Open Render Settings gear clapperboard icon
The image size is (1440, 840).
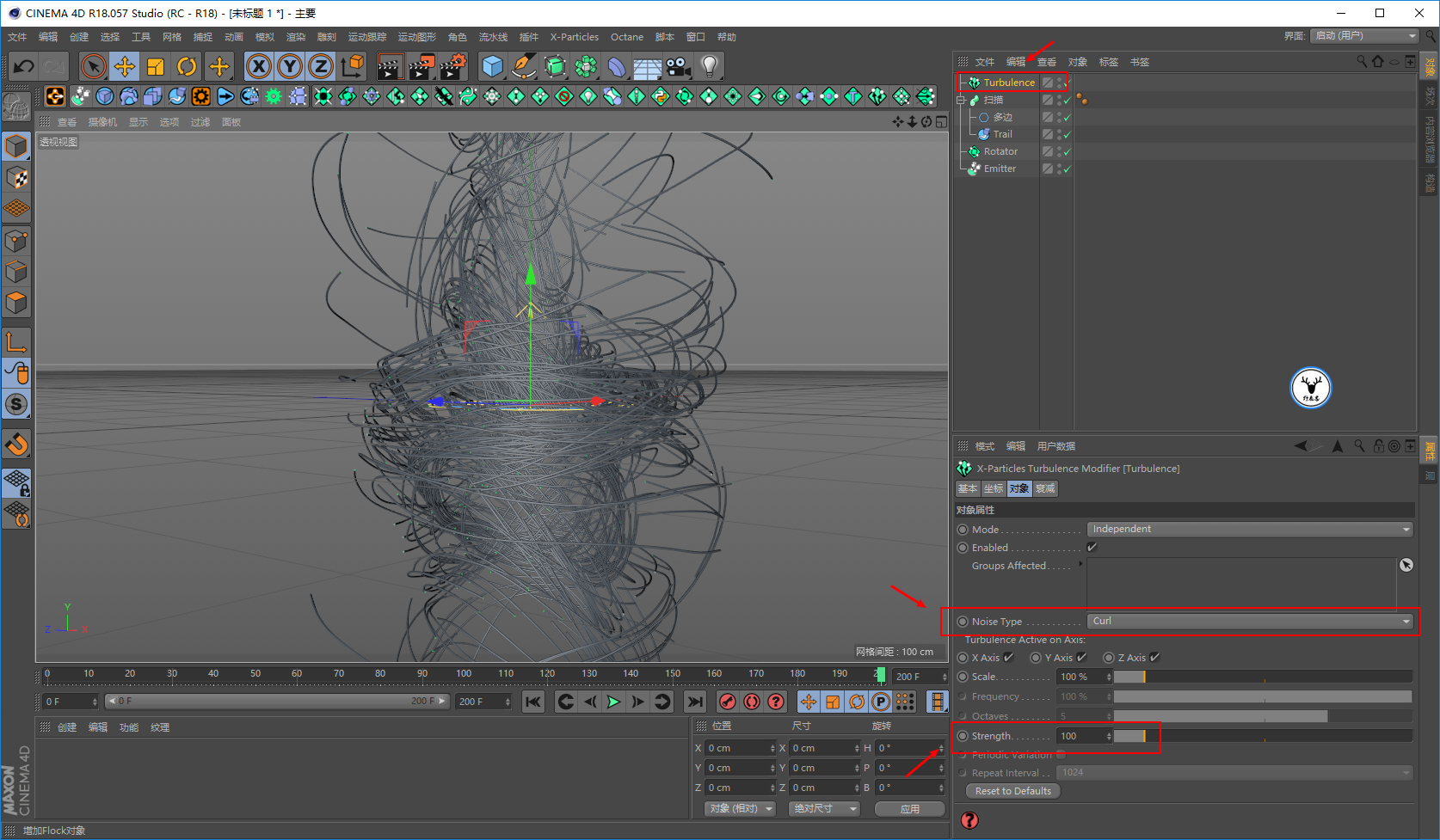(x=452, y=66)
